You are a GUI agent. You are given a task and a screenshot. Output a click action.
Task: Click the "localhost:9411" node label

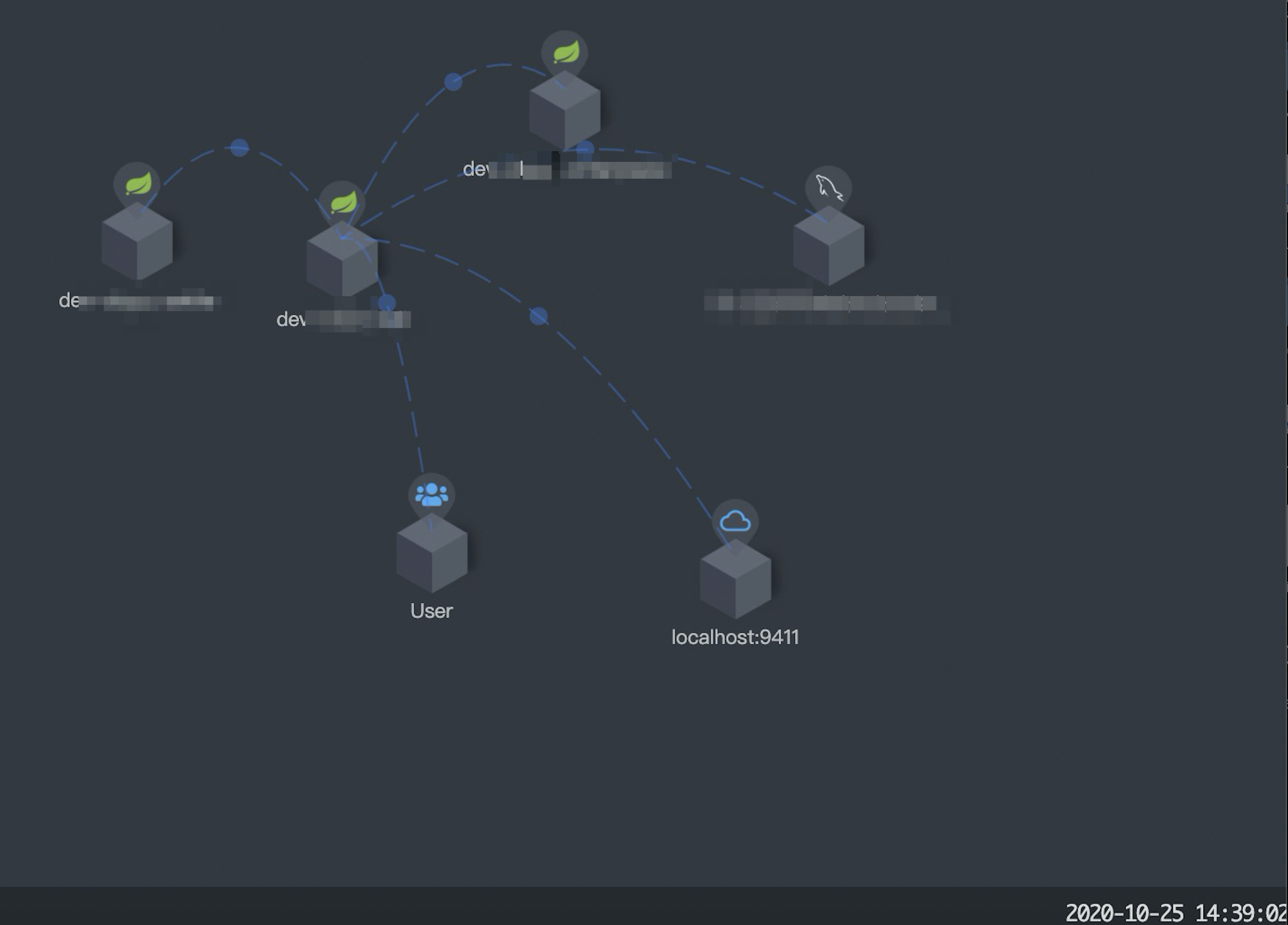click(735, 637)
